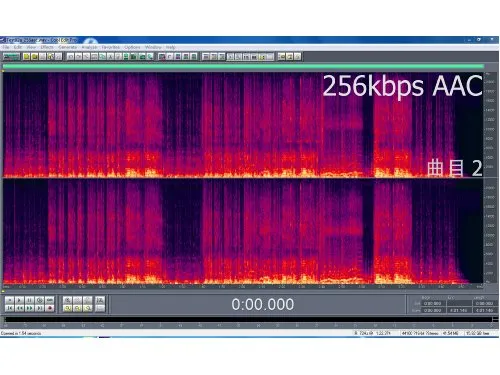Click the Play button in transport controls
The height and width of the screenshot is (375, 500).
(x=19, y=300)
